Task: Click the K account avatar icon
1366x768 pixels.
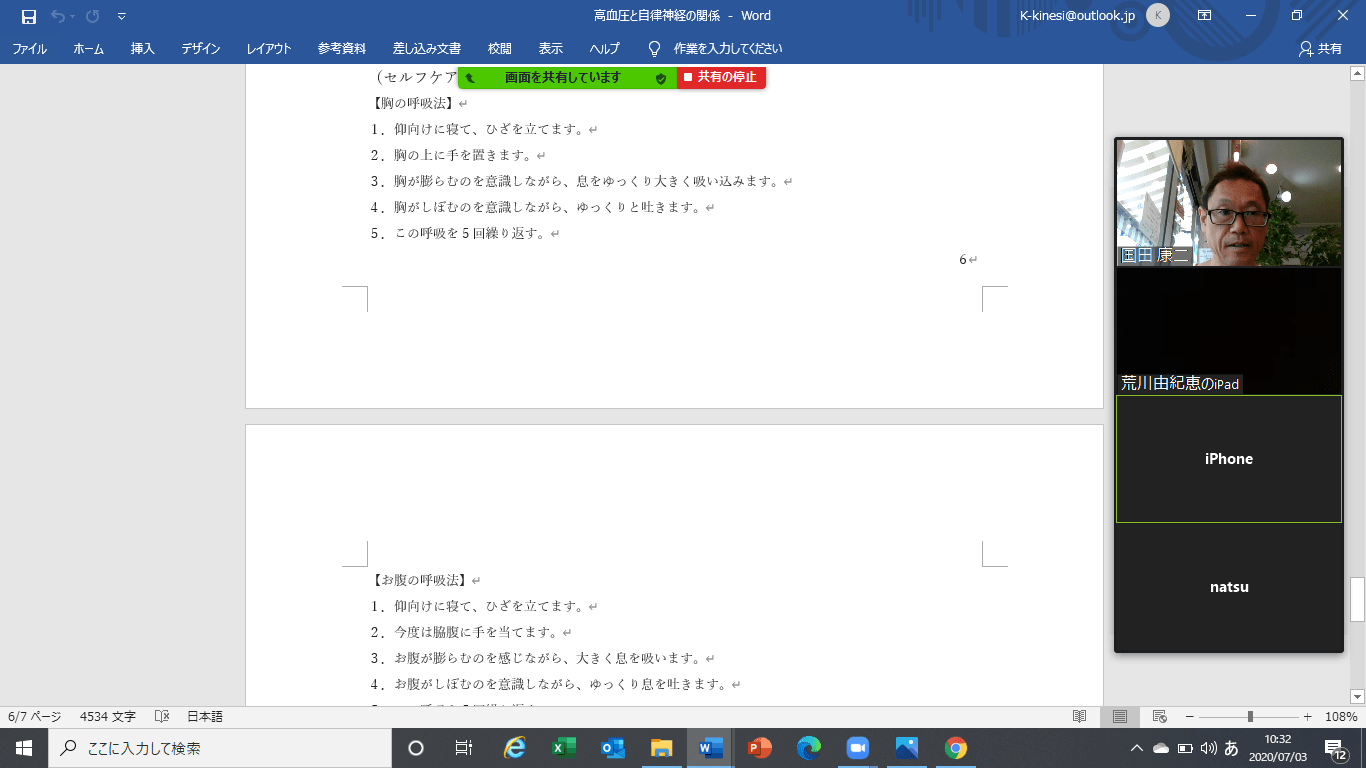Action: pyautogui.click(x=1158, y=16)
